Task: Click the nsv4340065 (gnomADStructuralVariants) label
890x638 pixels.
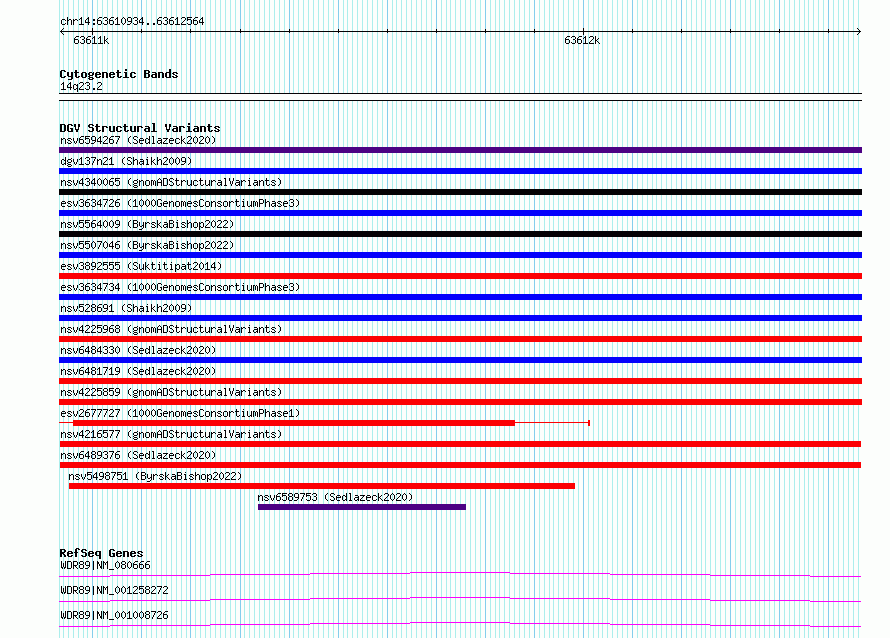Action: click(171, 182)
